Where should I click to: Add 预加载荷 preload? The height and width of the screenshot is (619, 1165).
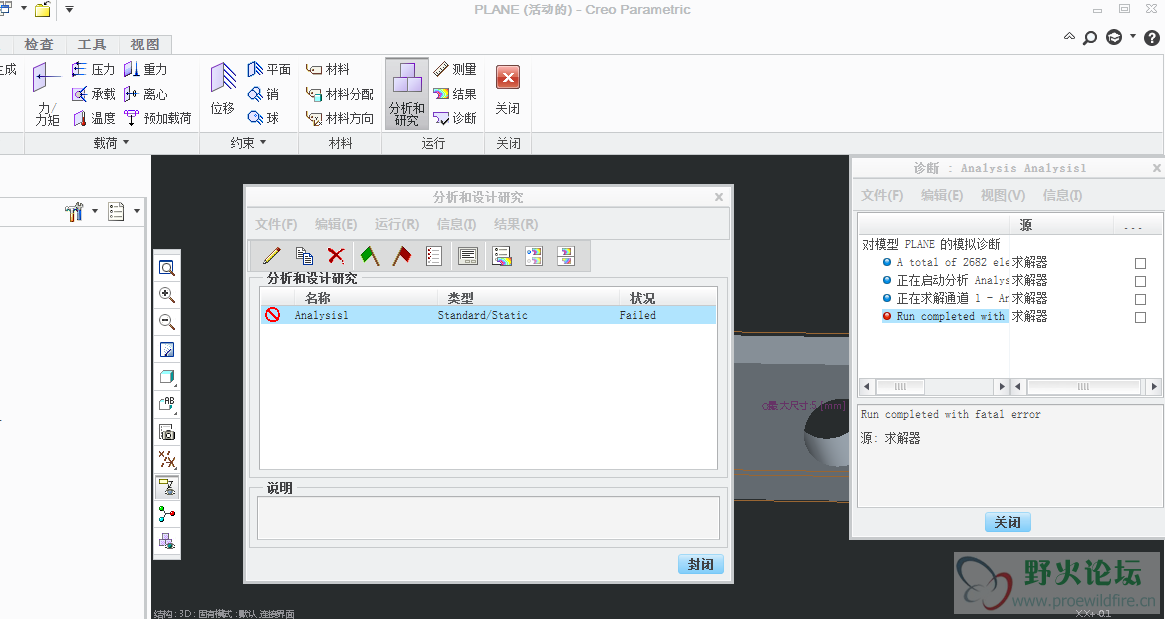pyautogui.click(x=158, y=118)
